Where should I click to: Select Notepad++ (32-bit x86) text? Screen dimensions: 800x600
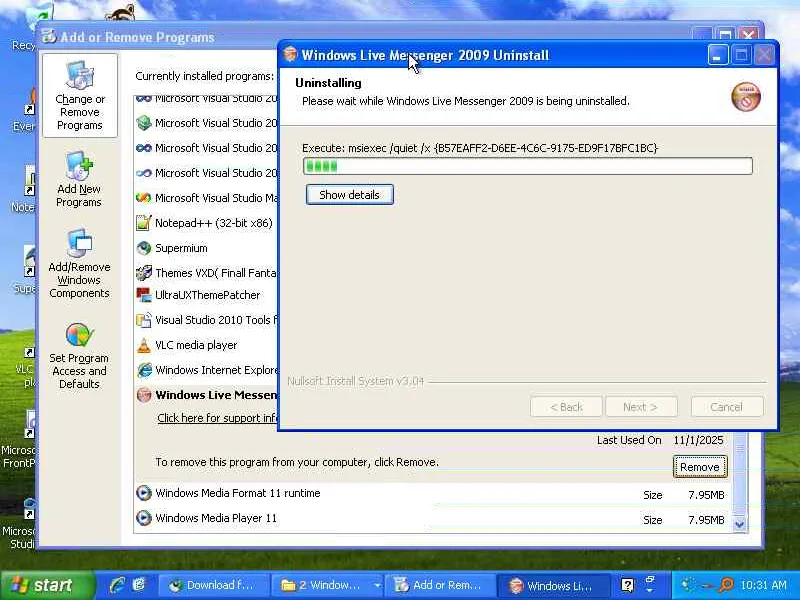pos(214,223)
